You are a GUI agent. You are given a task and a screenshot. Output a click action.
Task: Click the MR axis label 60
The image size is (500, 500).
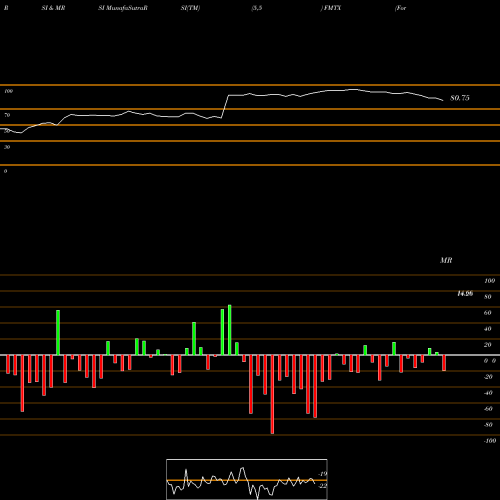(x=488, y=313)
